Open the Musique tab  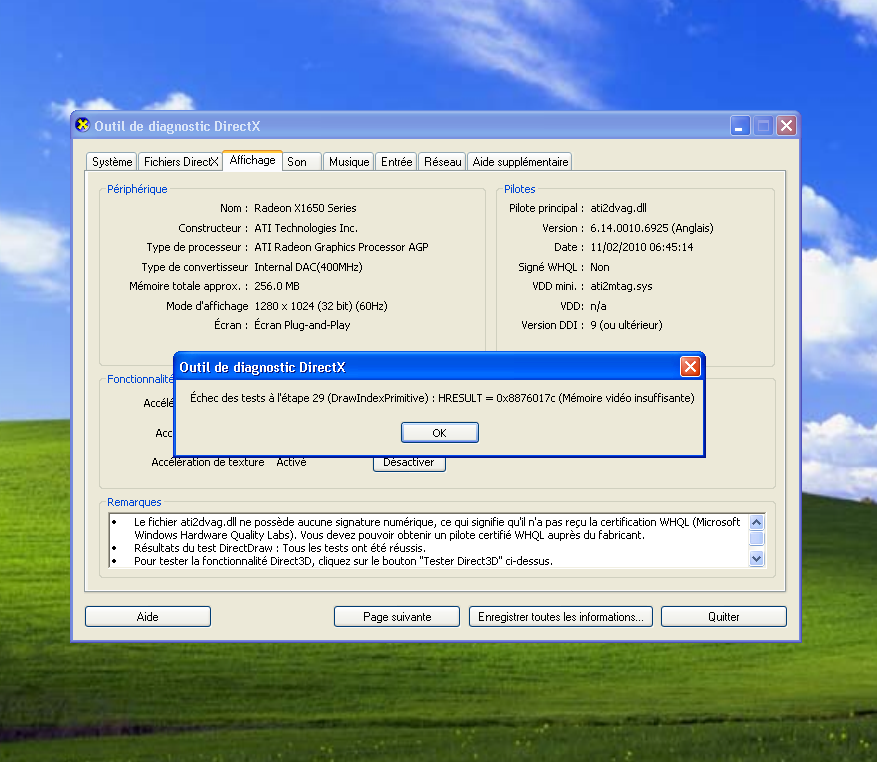[x=348, y=162]
